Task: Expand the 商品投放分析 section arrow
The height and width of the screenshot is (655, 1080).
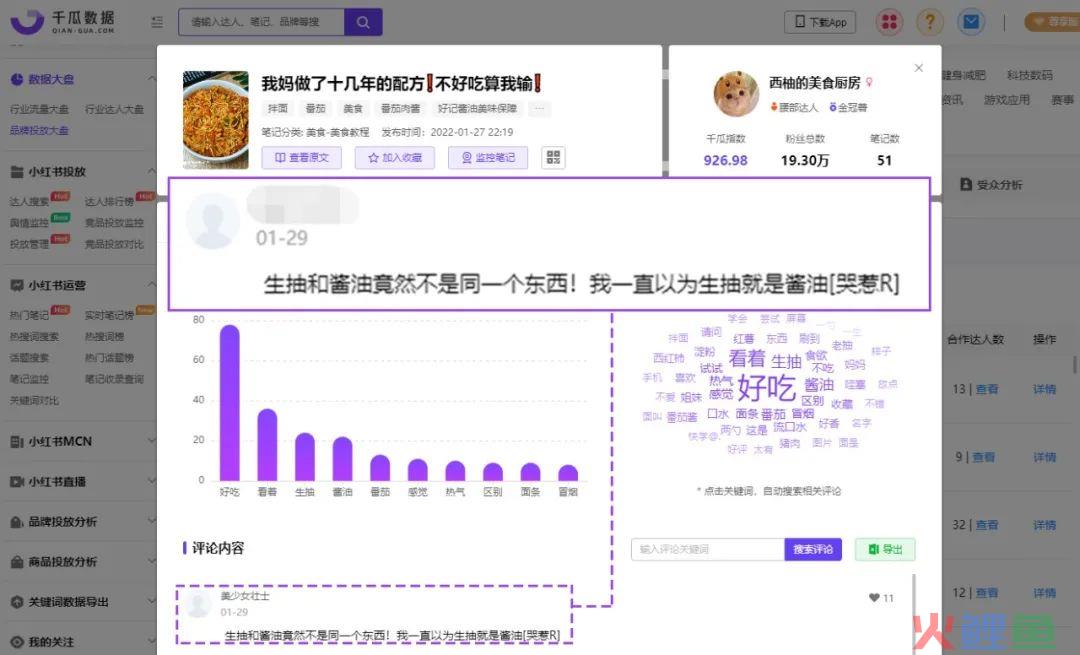Action: 152,561
